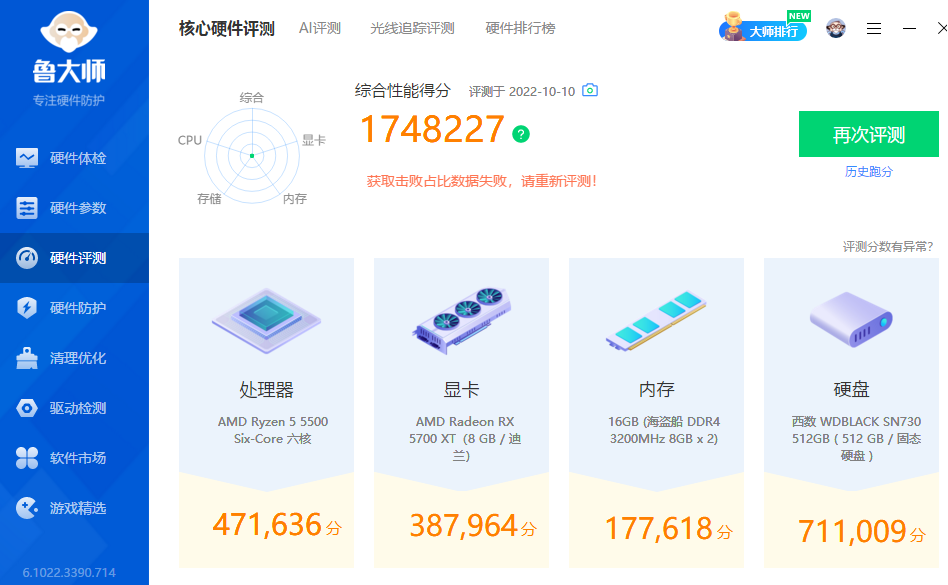Screen dimensions: 948x585
Task: Click the green 再次评测 button
Action: 868,135
